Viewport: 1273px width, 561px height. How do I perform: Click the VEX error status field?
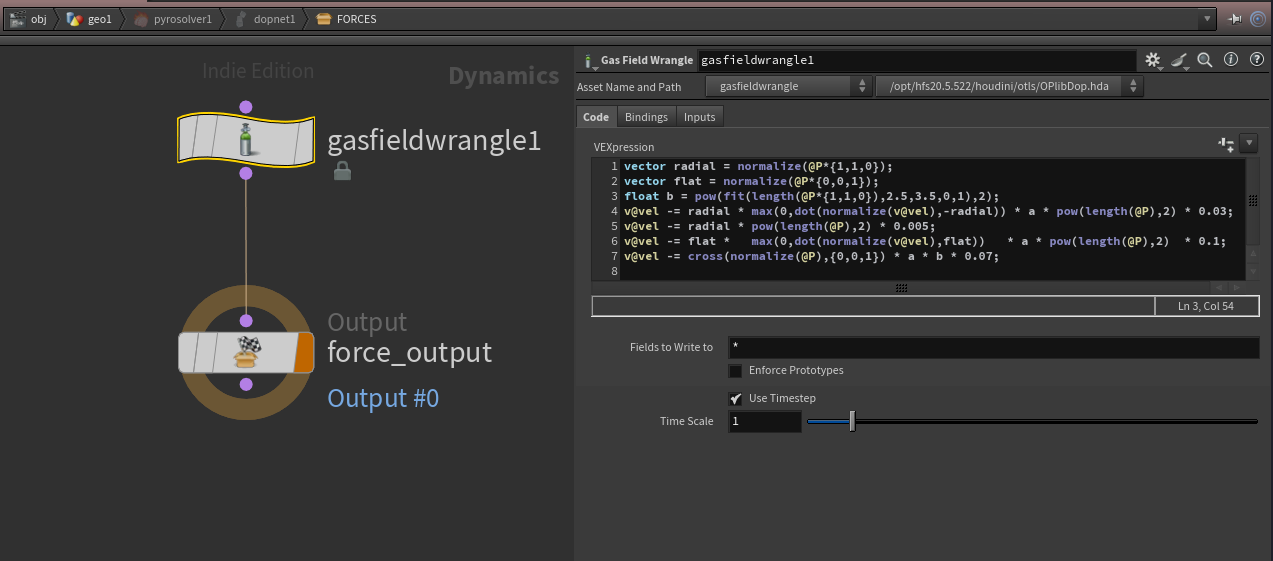[x=873, y=306]
